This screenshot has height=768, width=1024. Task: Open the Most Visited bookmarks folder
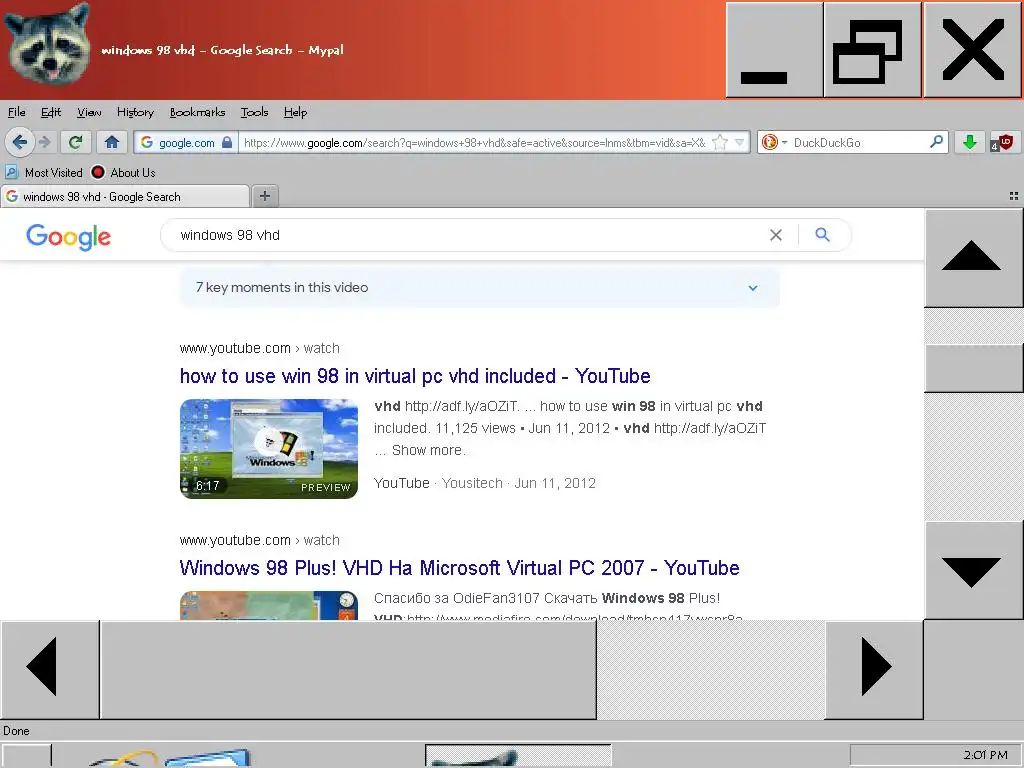pos(44,172)
